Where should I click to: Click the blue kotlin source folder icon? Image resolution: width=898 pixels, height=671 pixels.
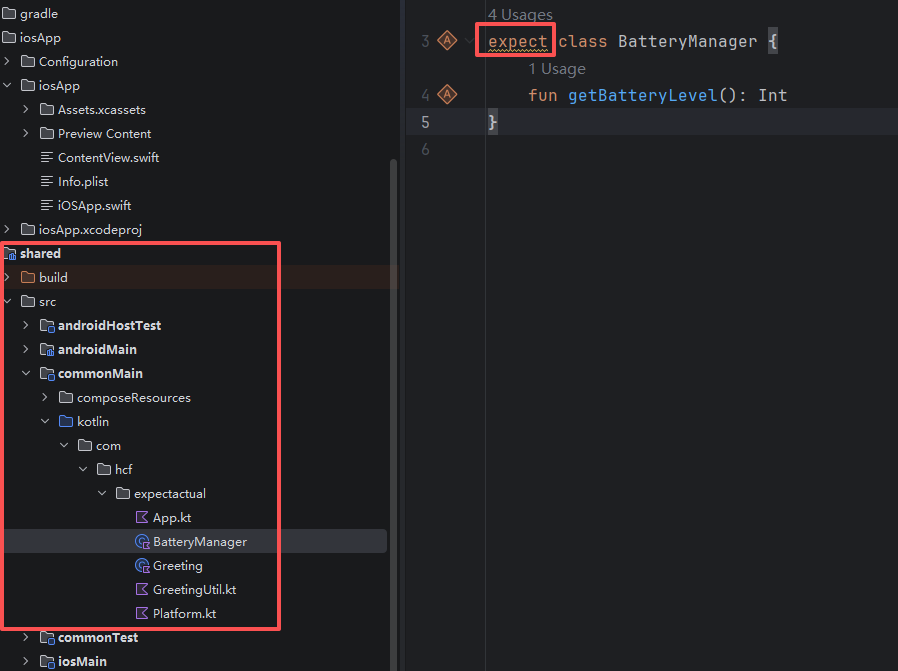66,421
